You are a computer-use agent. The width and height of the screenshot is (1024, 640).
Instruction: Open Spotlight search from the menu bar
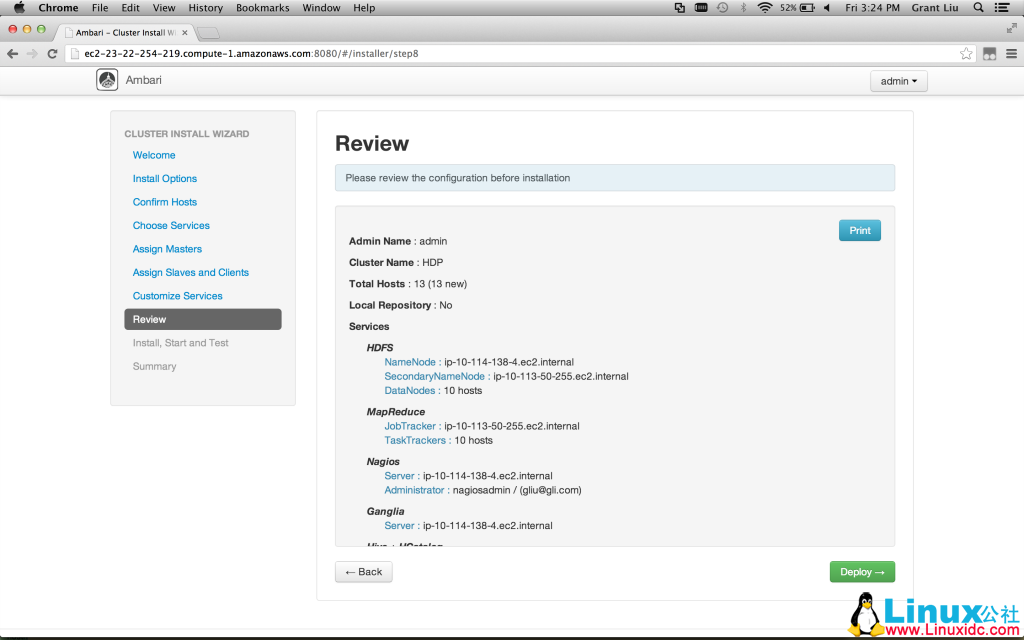[978, 7]
